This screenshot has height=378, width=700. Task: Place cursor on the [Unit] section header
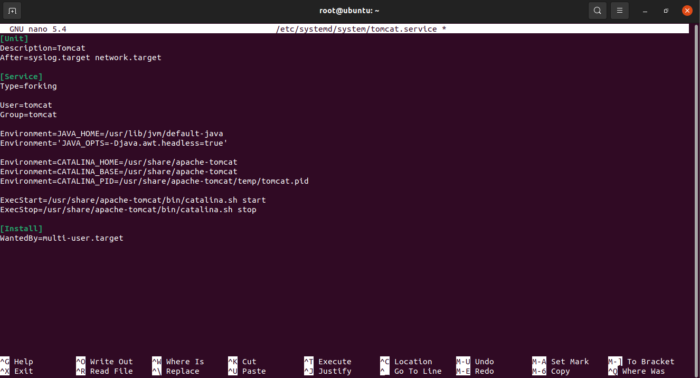coord(14,39)
